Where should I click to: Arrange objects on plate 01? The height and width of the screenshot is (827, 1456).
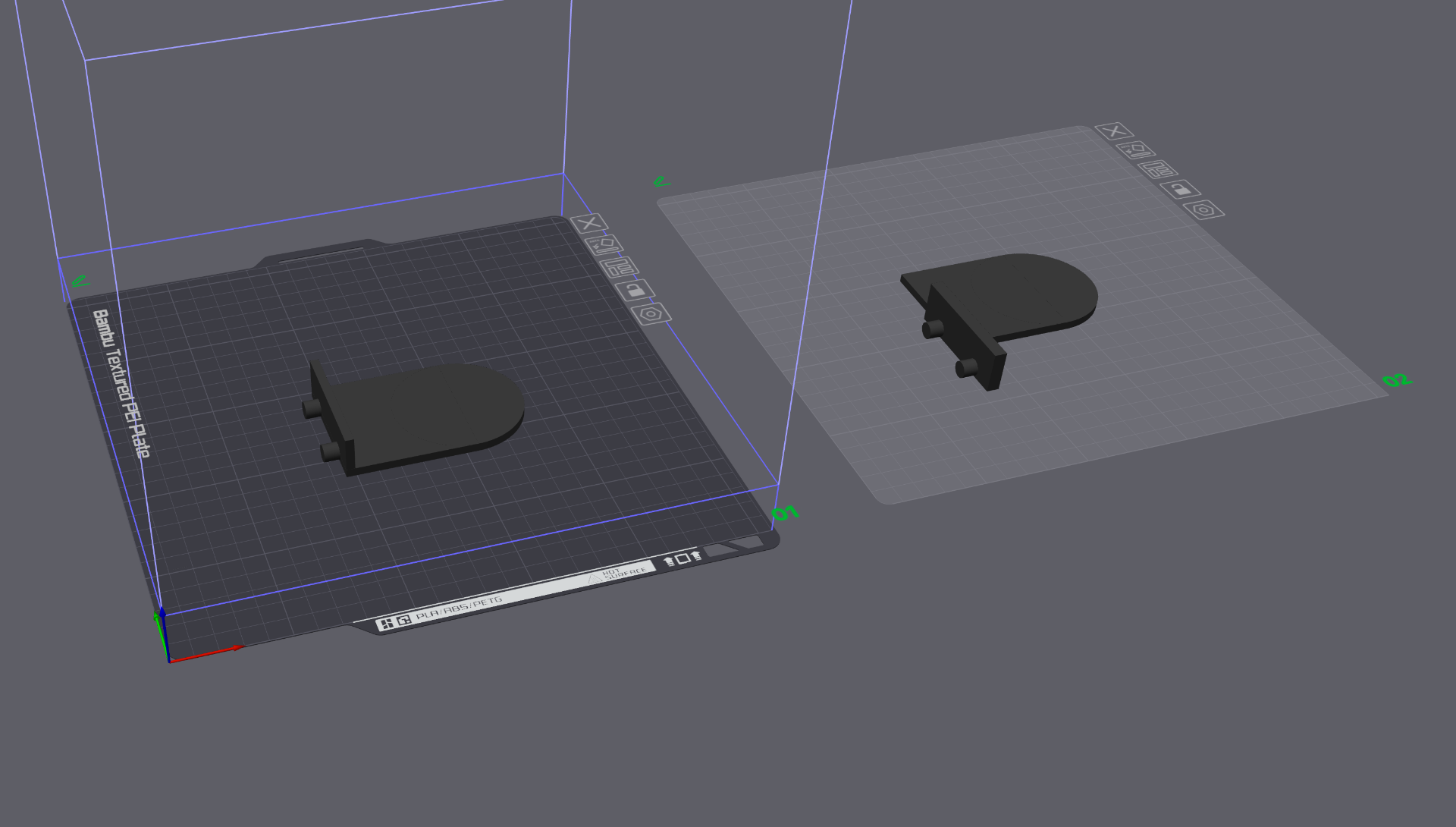(620, 267)
